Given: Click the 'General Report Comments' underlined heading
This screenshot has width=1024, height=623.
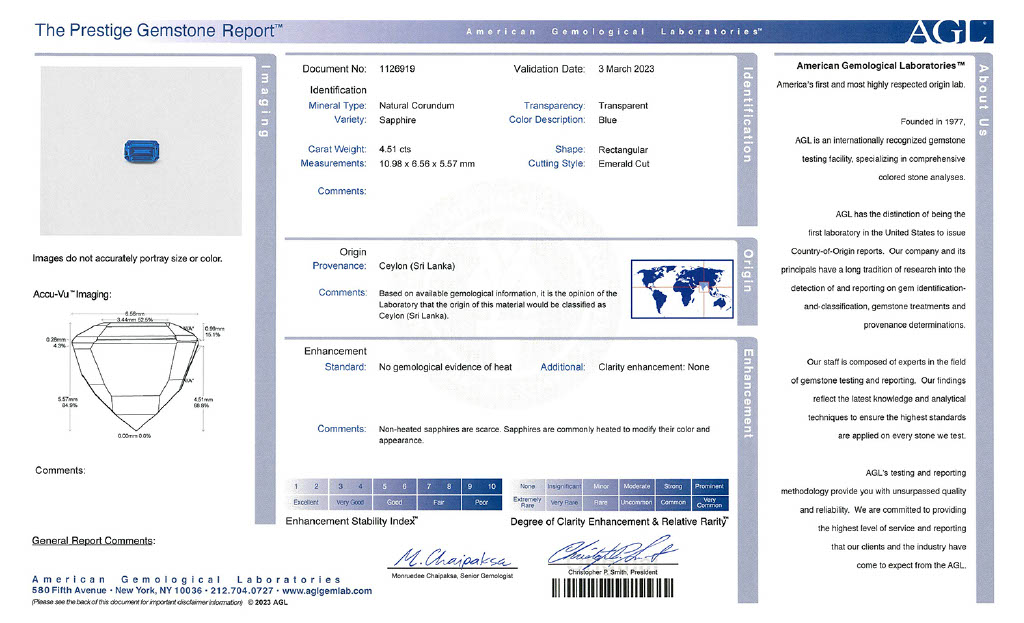Looking at the screenshot, I should 94,541.
